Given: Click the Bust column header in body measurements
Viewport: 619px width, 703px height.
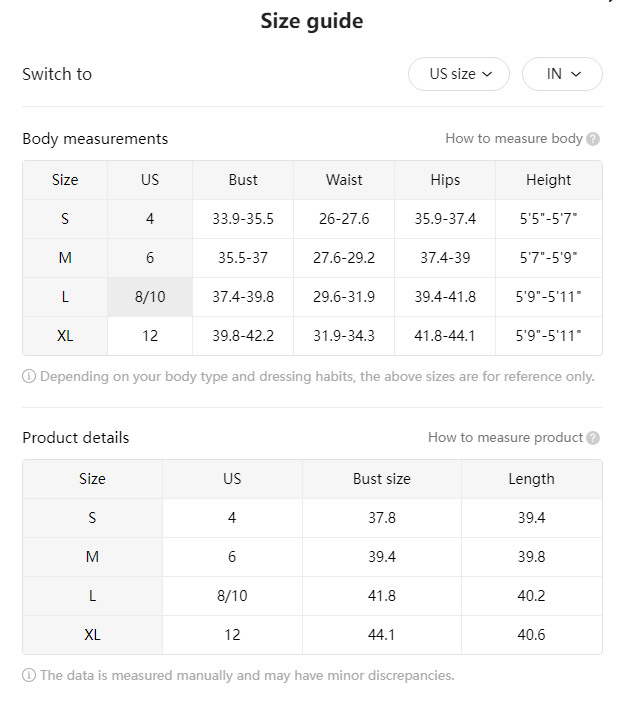Looking at the screenshot, I should [243, 180].
